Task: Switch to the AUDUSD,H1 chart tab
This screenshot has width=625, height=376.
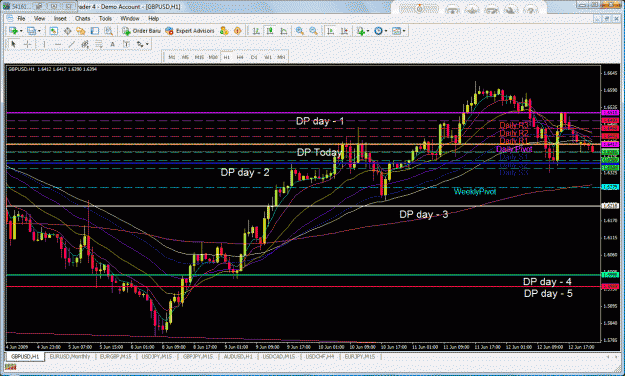Action: tap(238, 356)
